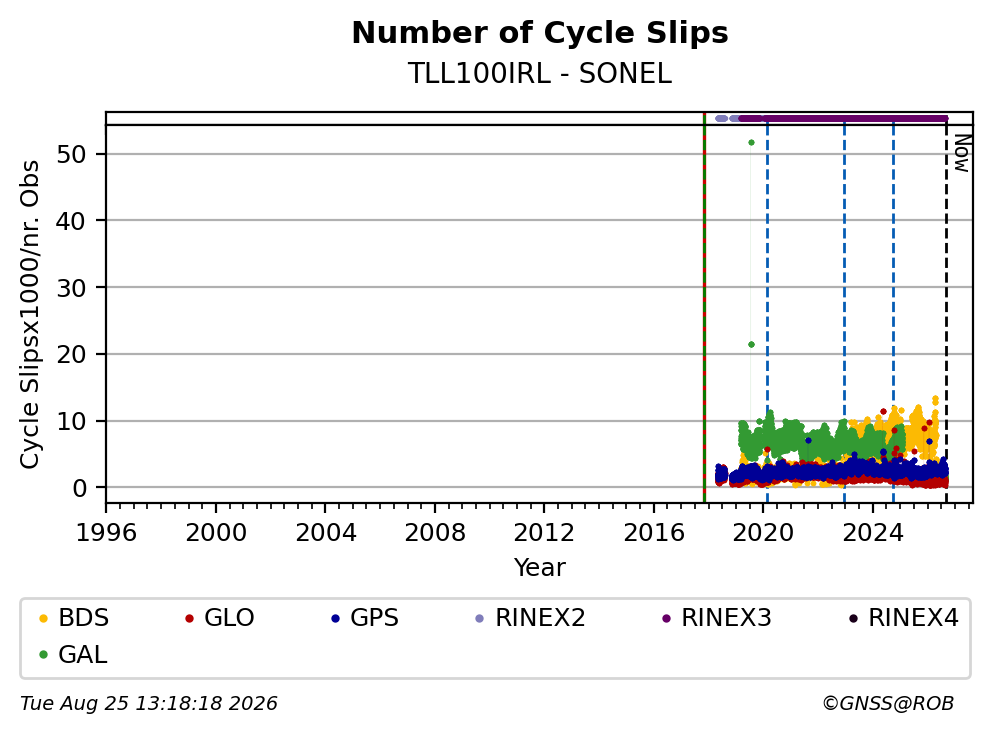Click the x-axis tick label 2008
This screenshot has height=734, width=992.
point(435,533)
